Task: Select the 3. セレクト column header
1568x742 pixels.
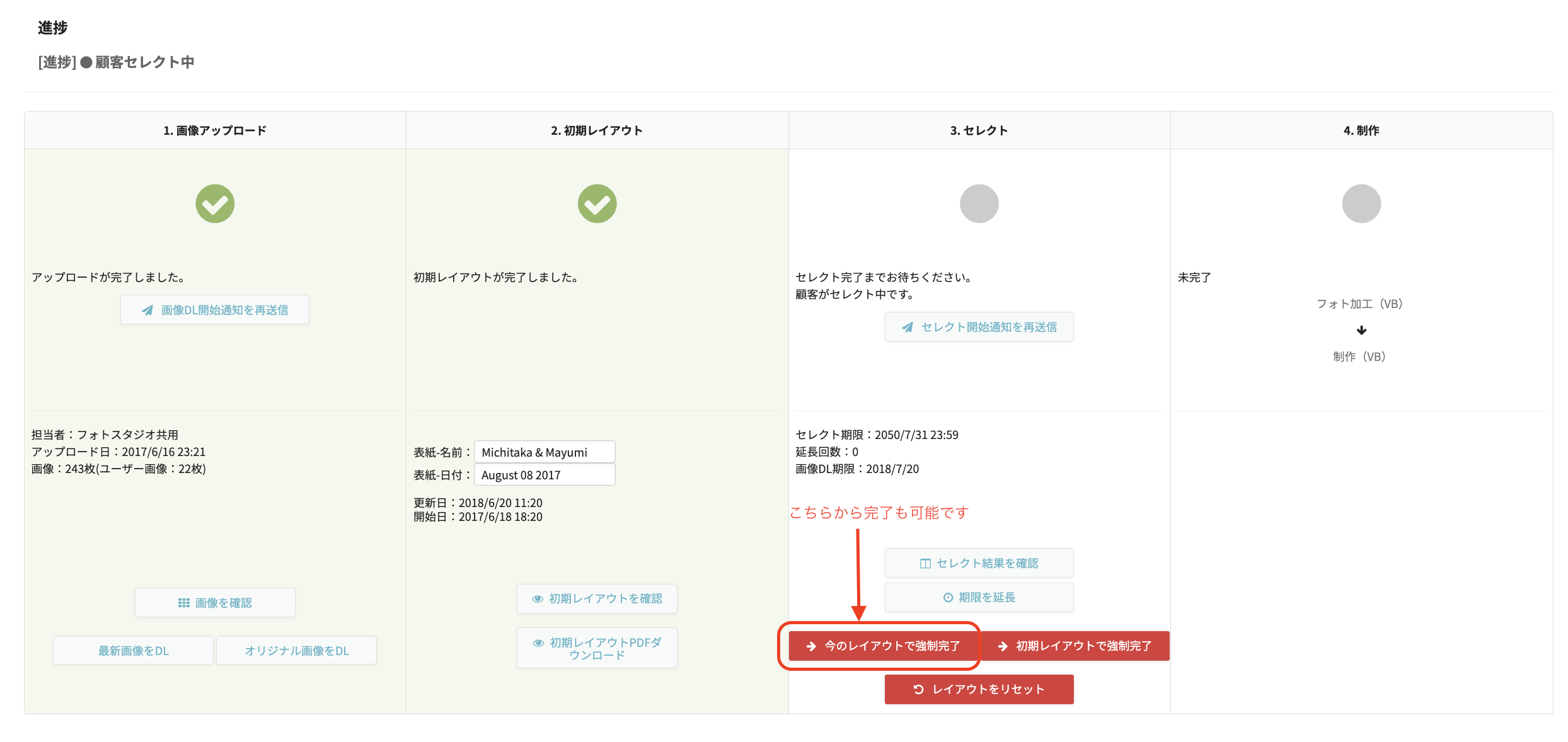Action: click(979, 130)
